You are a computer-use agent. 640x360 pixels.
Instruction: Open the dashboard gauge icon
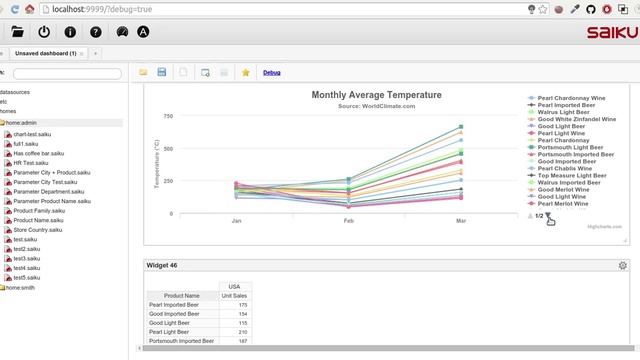[x=122, y=31]
